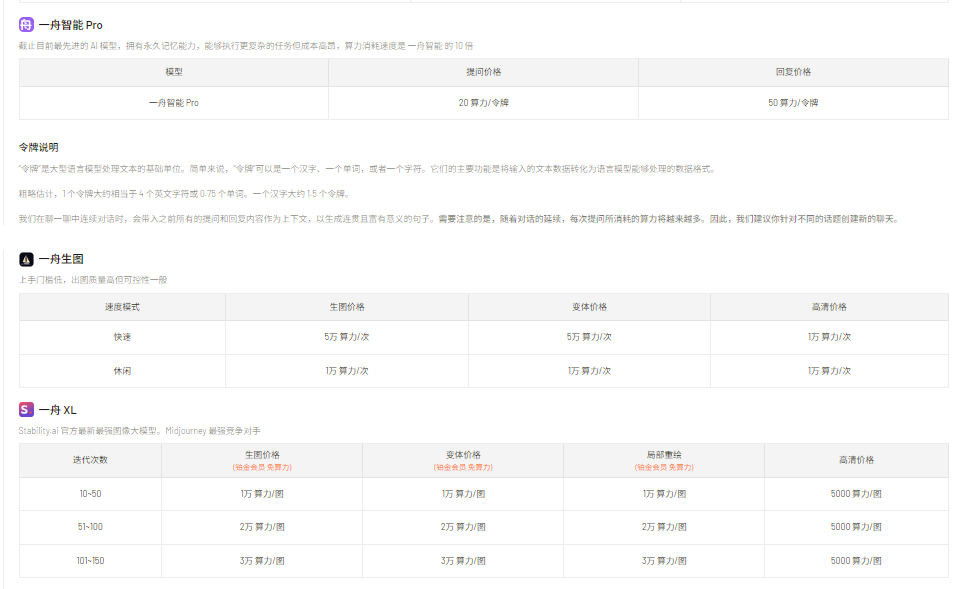This screenshot has height=589, width=976.
Task: Click the 生图价格 value in the 快速 row
Action: click(347, 337)
